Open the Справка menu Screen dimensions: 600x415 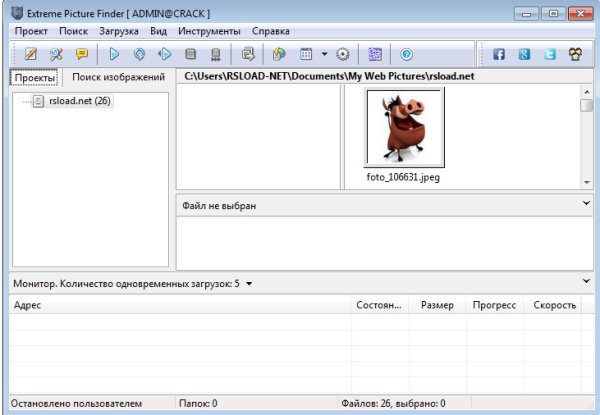[x=271, y=31]
